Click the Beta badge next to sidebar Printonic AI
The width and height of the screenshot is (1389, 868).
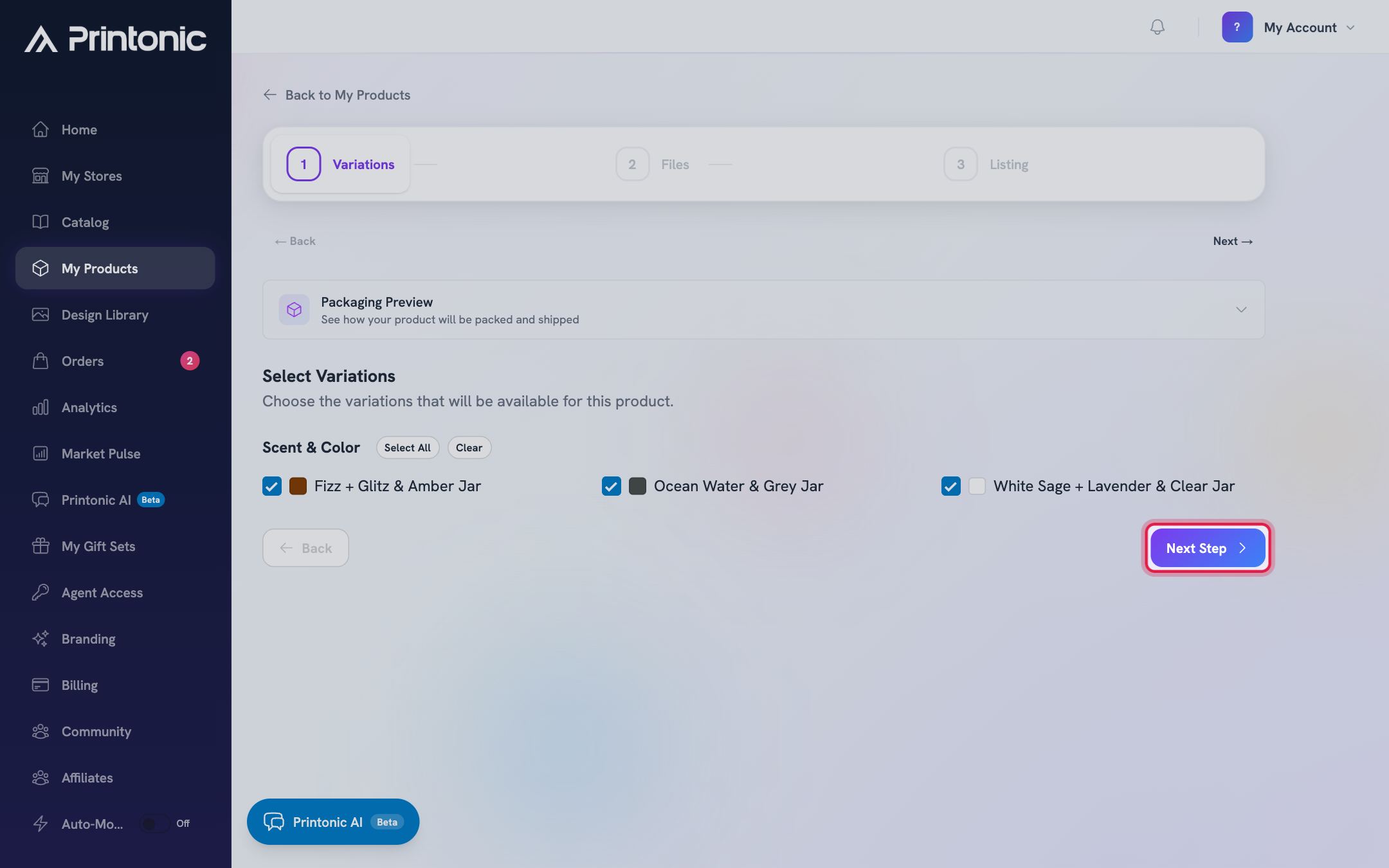[151, 500]
